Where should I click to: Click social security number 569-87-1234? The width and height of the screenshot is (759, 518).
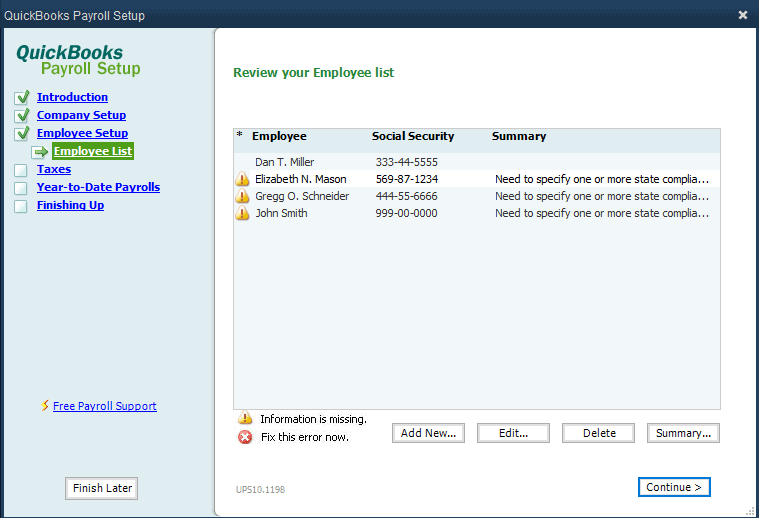[407, 179]
